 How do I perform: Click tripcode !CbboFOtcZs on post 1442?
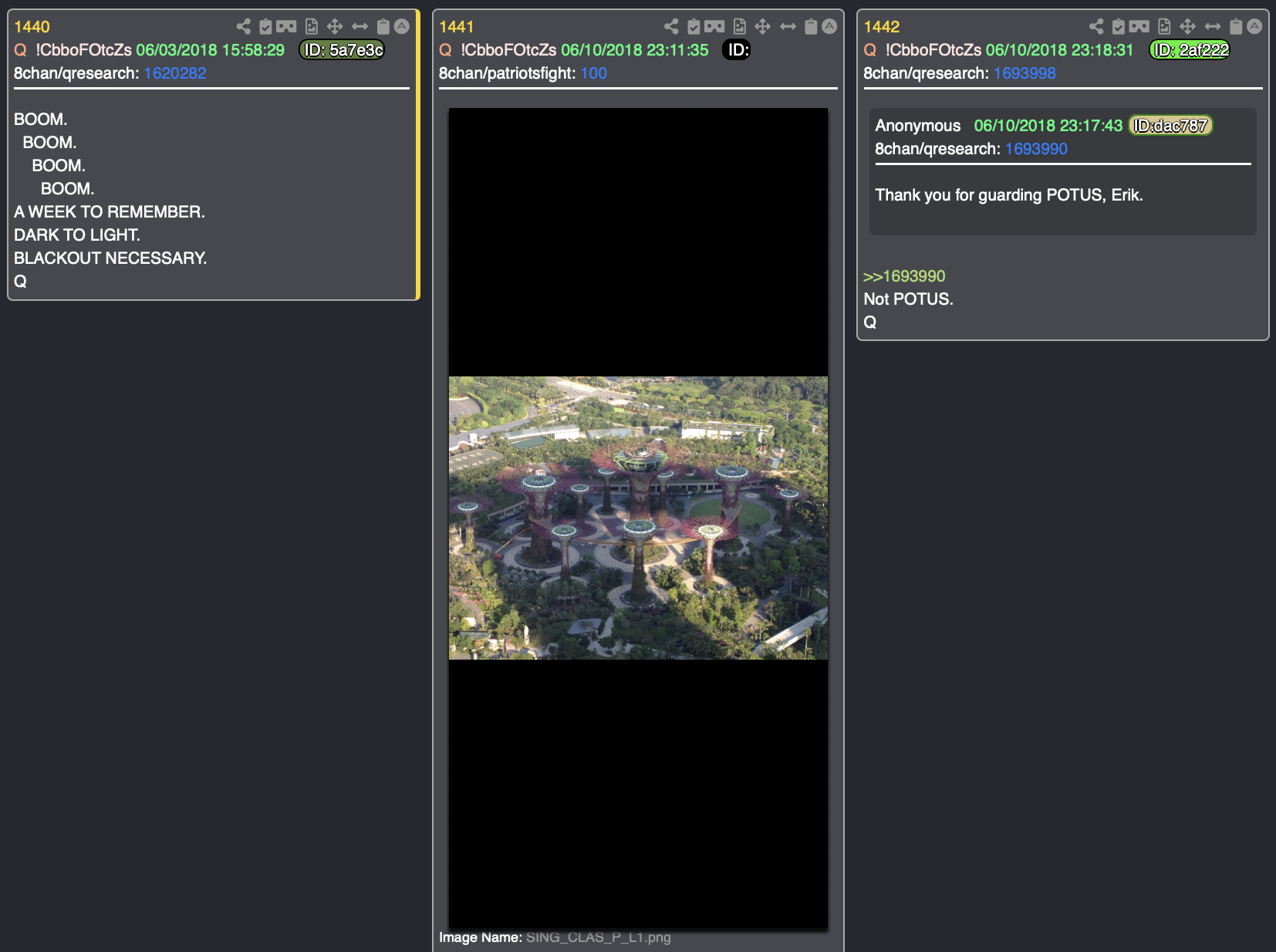point(933,50)
